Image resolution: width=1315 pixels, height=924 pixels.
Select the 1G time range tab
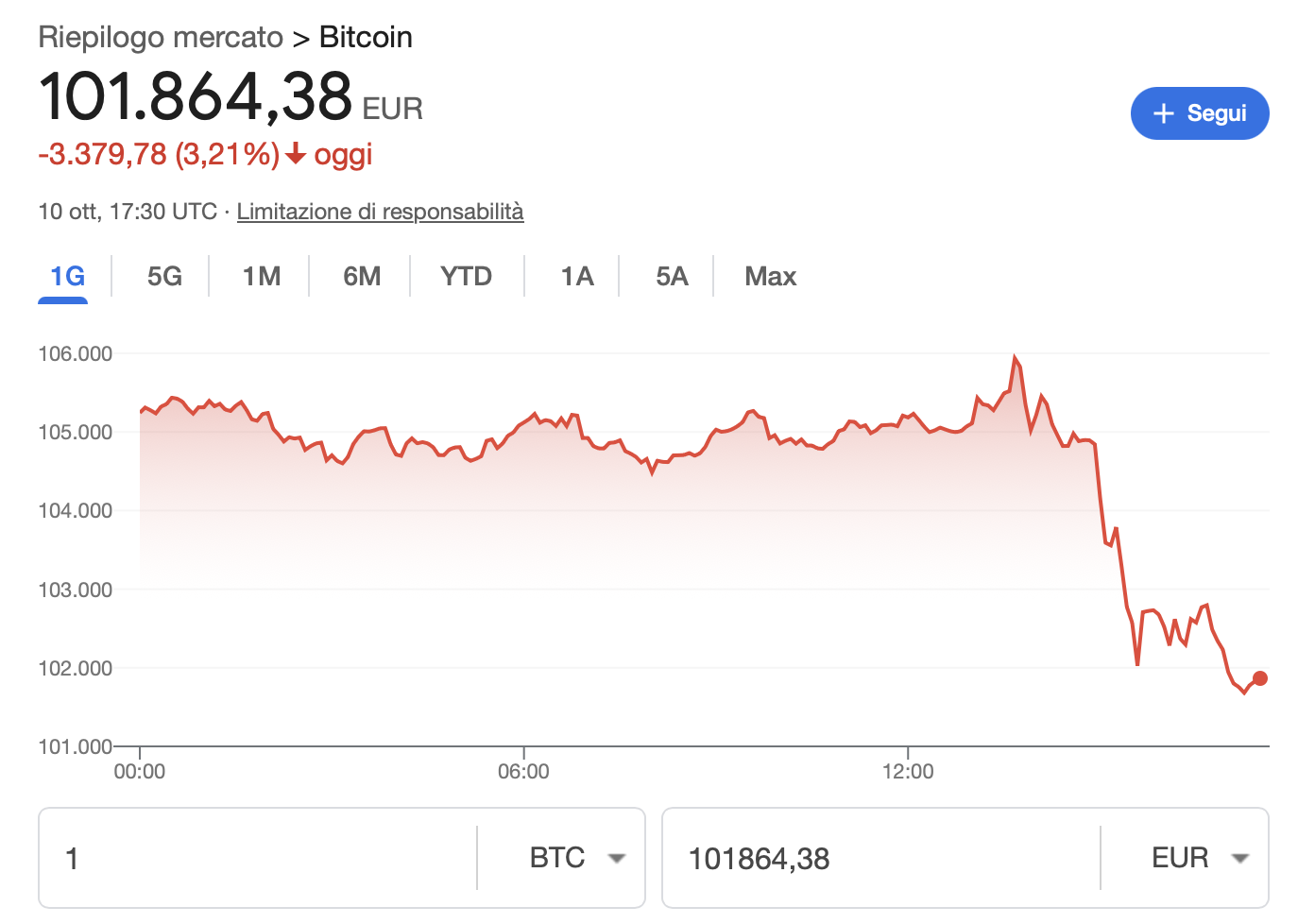pos(67,276)
